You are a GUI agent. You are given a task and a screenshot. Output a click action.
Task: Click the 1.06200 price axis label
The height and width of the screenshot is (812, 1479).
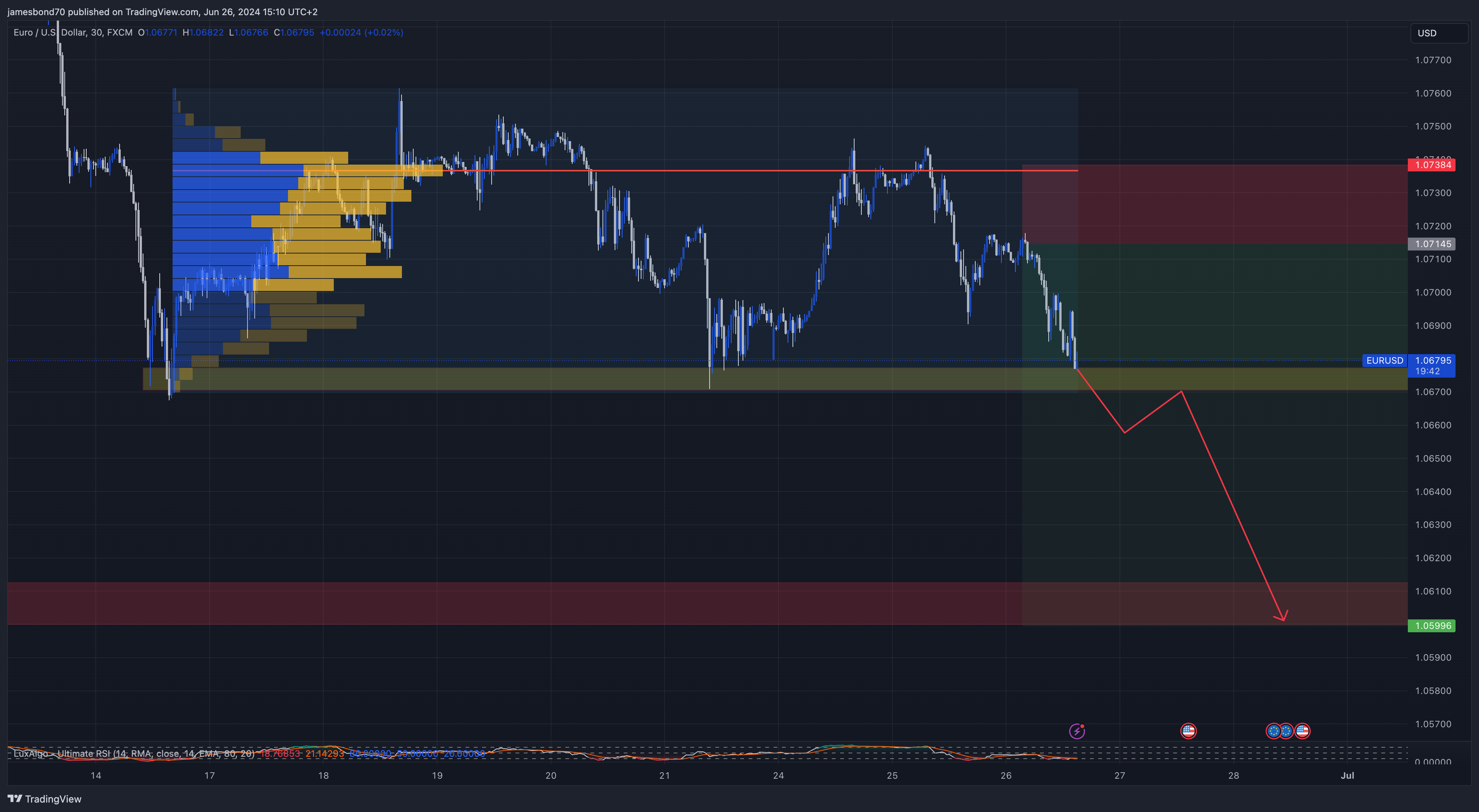click(1432, 558)
